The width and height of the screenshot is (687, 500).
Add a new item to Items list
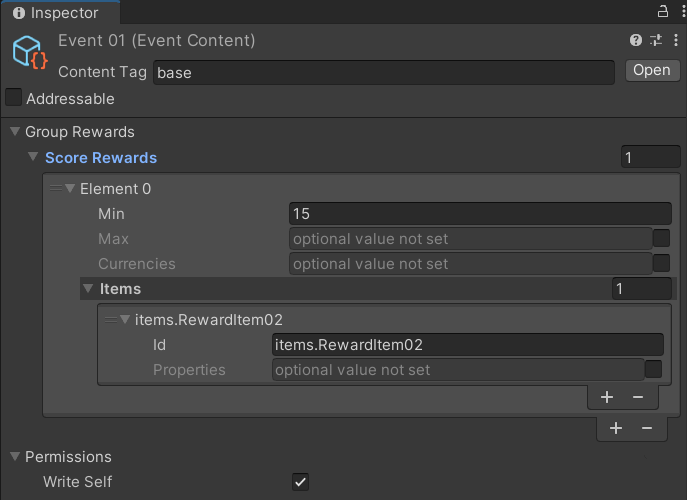tap(607, 397)
